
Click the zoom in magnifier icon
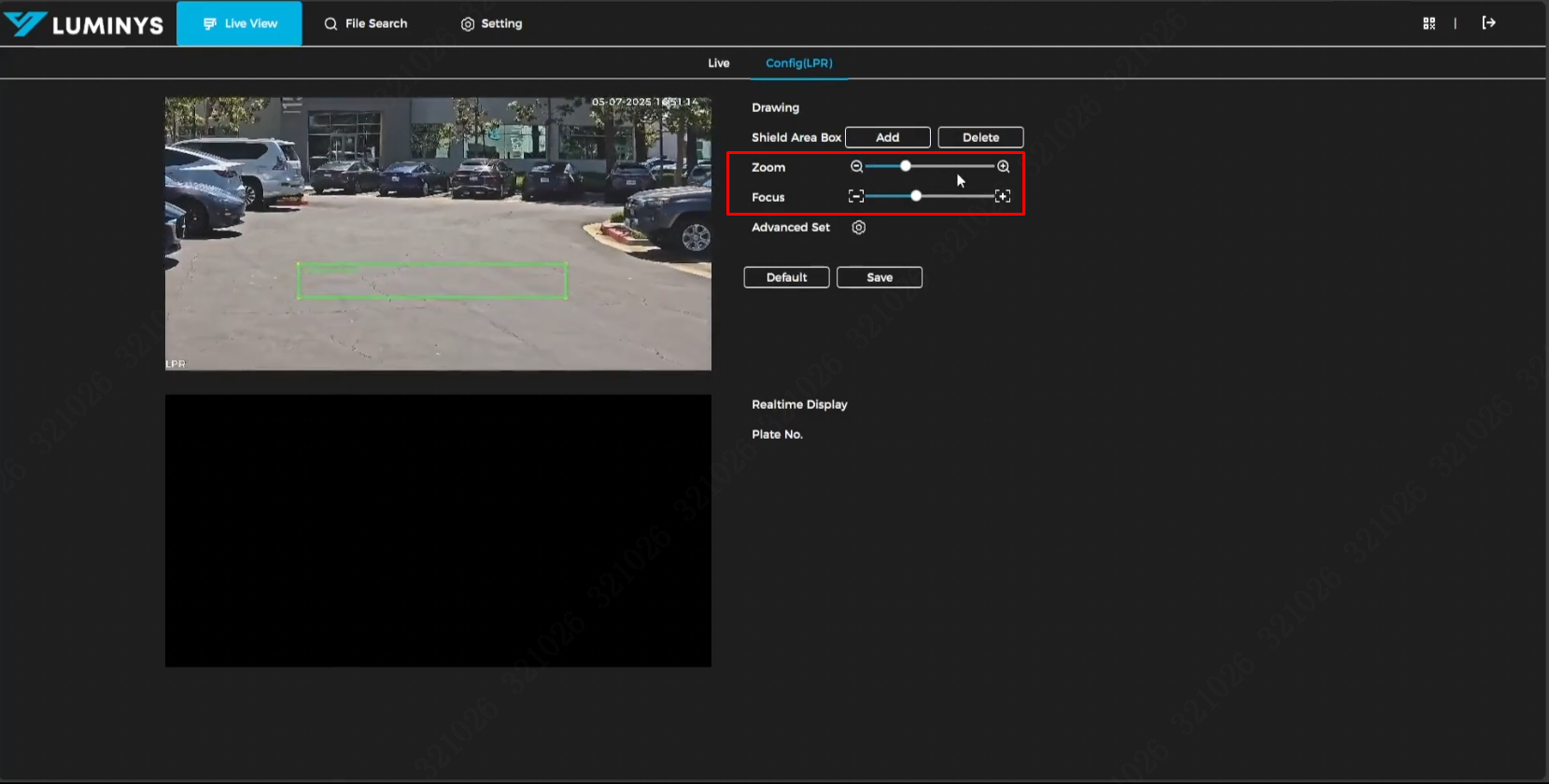[1003, 166]
